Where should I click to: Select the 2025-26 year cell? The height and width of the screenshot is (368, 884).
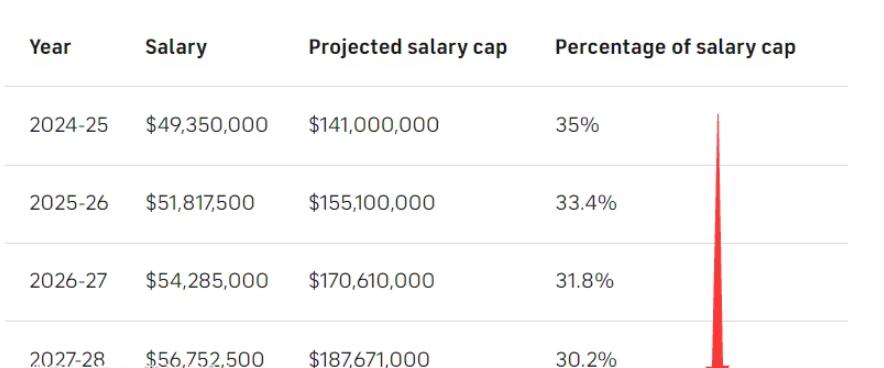click(x=69, y=203)
